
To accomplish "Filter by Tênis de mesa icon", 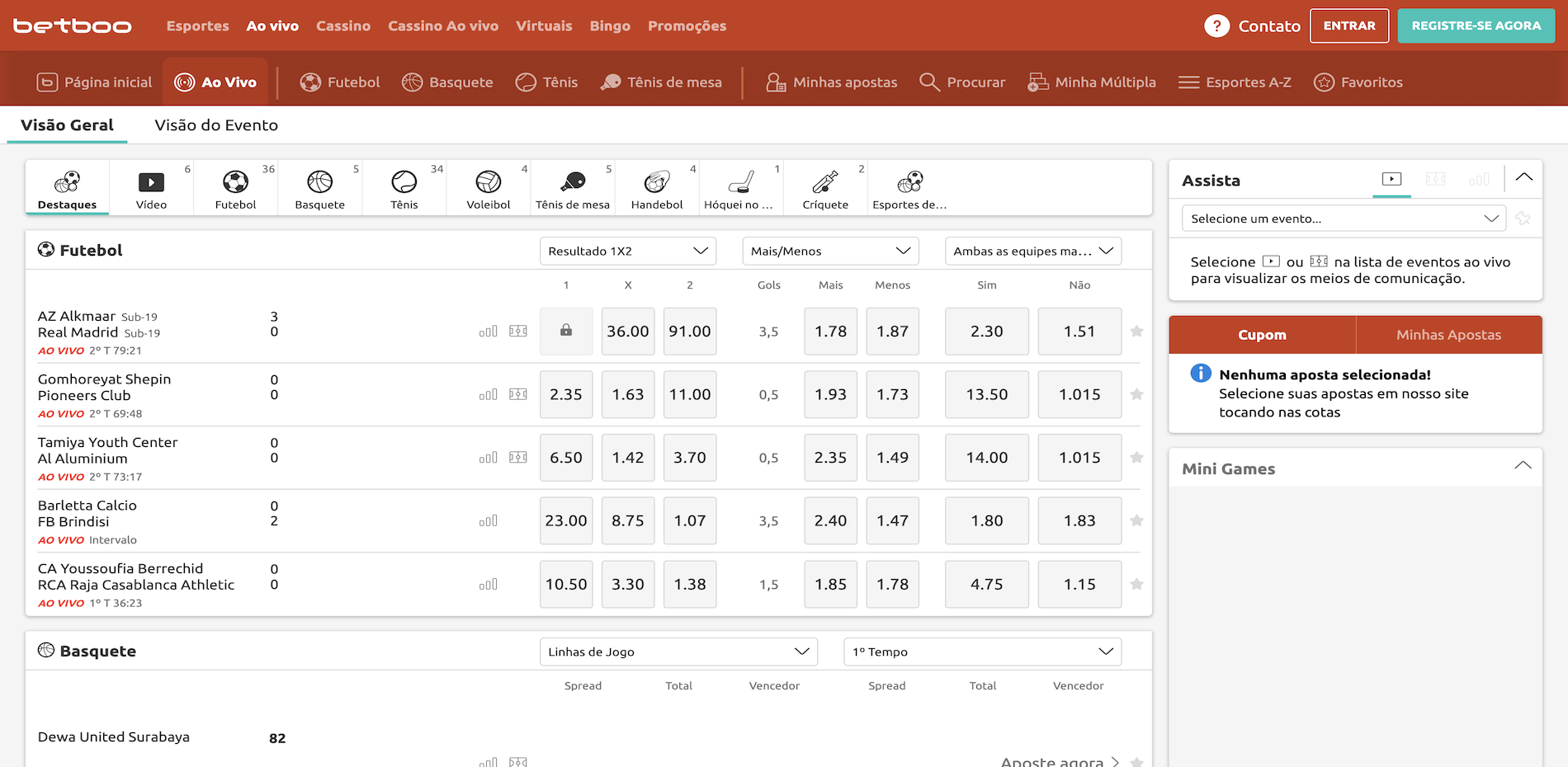I will 572,188.
